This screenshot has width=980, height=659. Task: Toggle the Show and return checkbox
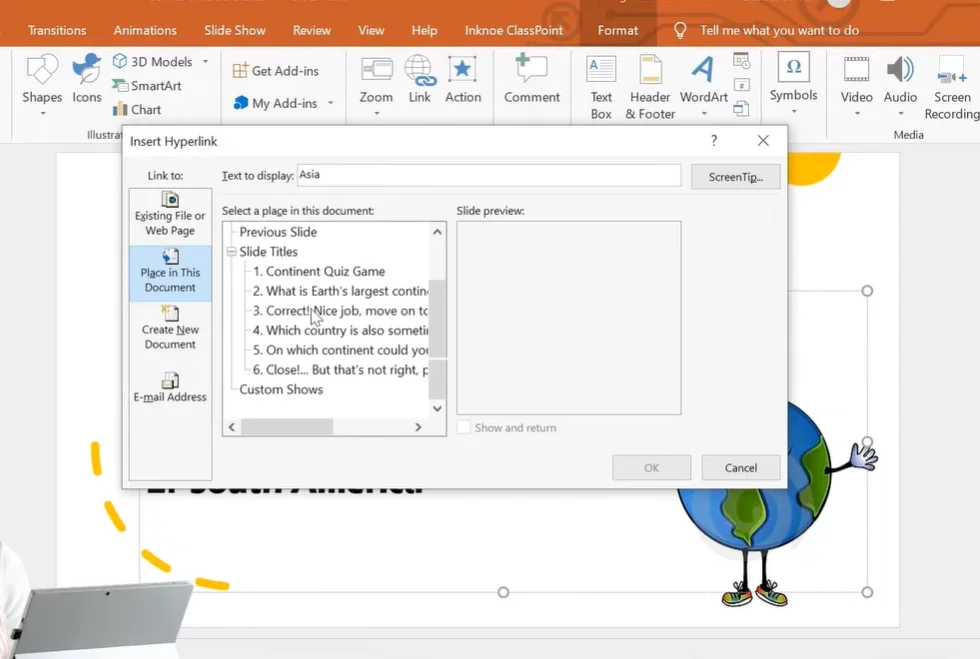tap(464, 428)
